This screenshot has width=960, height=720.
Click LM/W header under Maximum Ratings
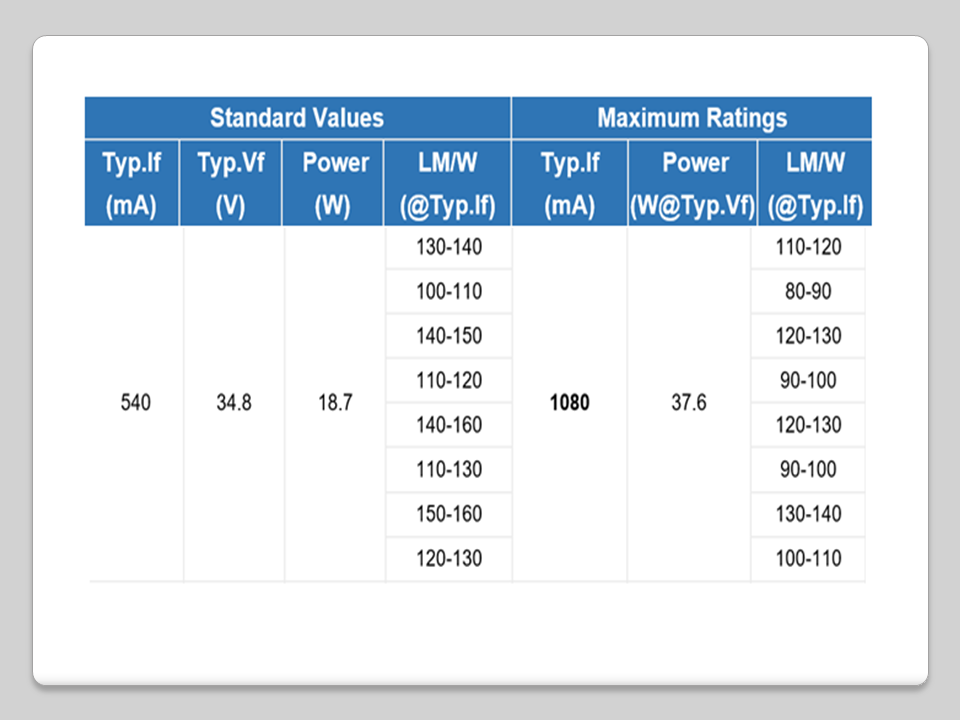(x=814, y=183)
